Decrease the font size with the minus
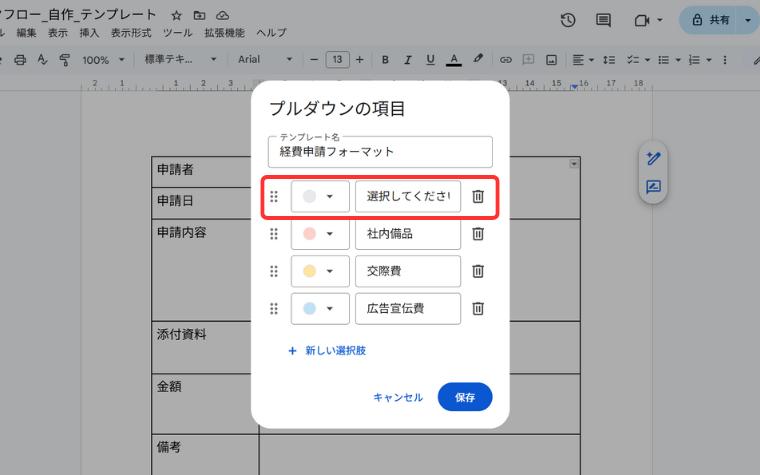The height and width of the screenshot is (475, 760). click(x=314, y=60)
